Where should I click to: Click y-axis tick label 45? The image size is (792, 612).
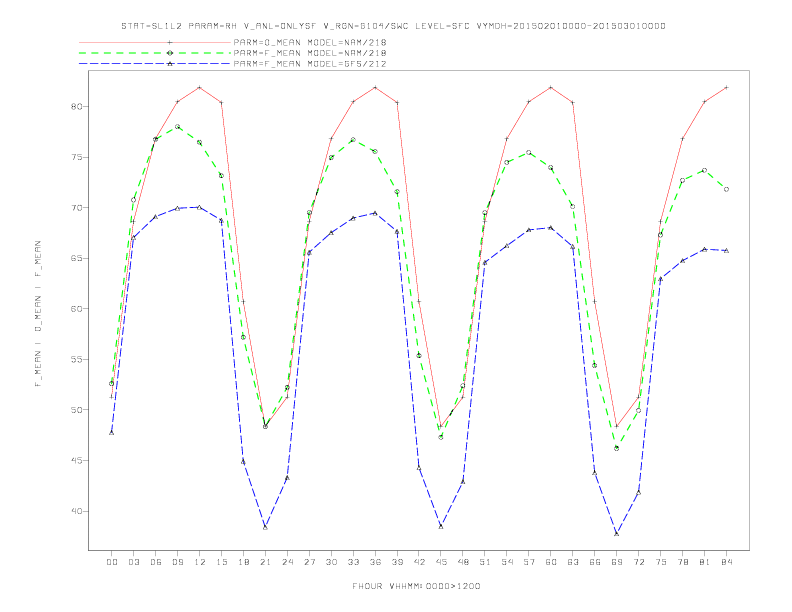click(77, 461)
